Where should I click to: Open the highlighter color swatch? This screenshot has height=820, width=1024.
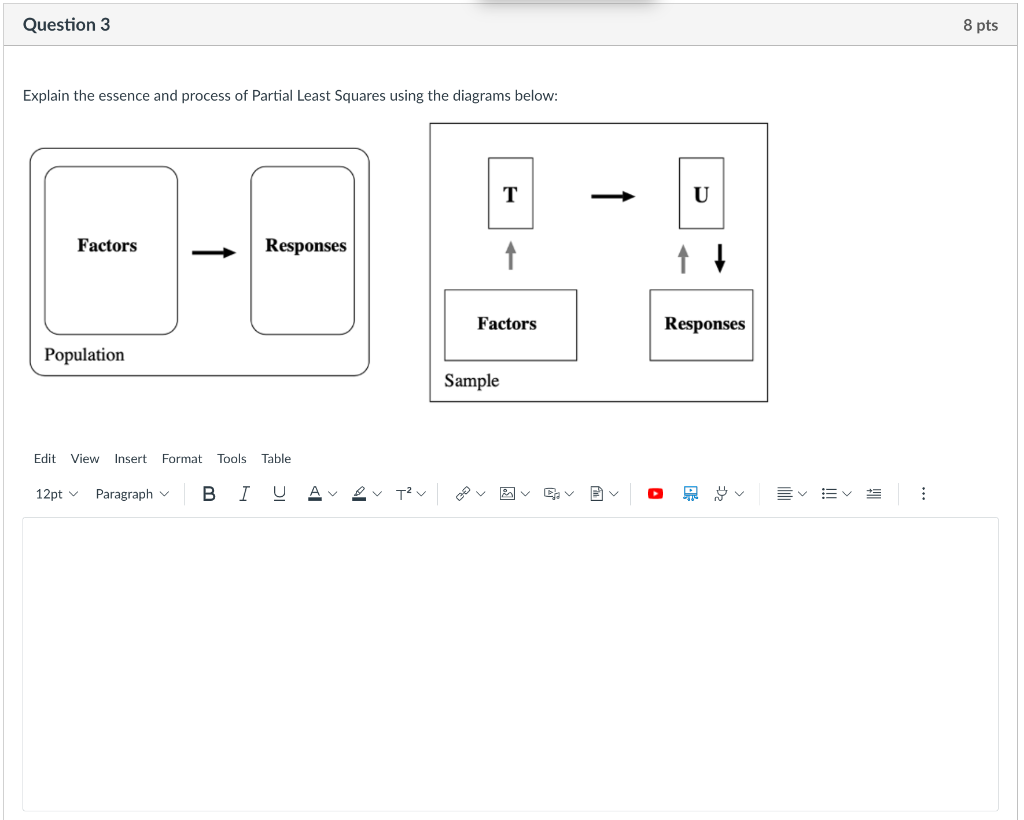tap(361, 493)
